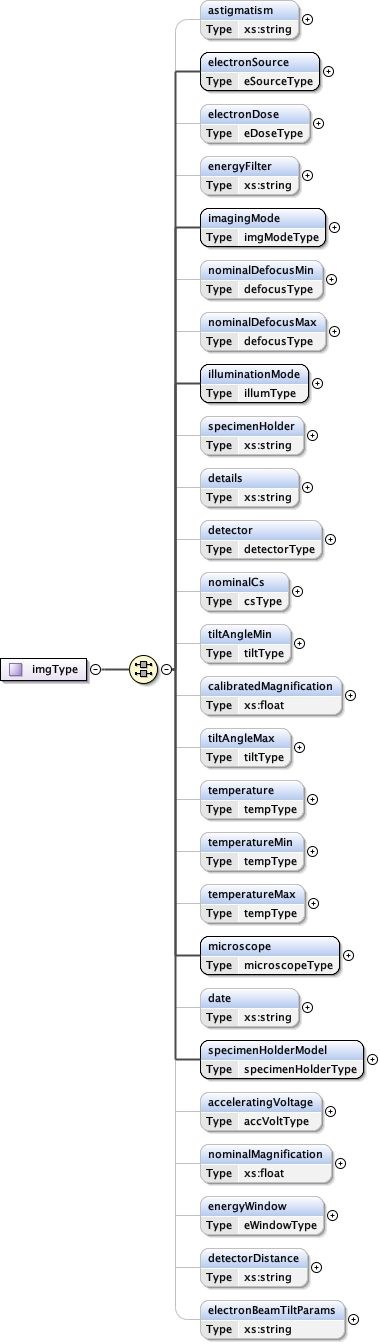This screenshot has height=1344, width=380.
Task: Select the date element name
Action: pyautogui.click(x=219, y=998)
